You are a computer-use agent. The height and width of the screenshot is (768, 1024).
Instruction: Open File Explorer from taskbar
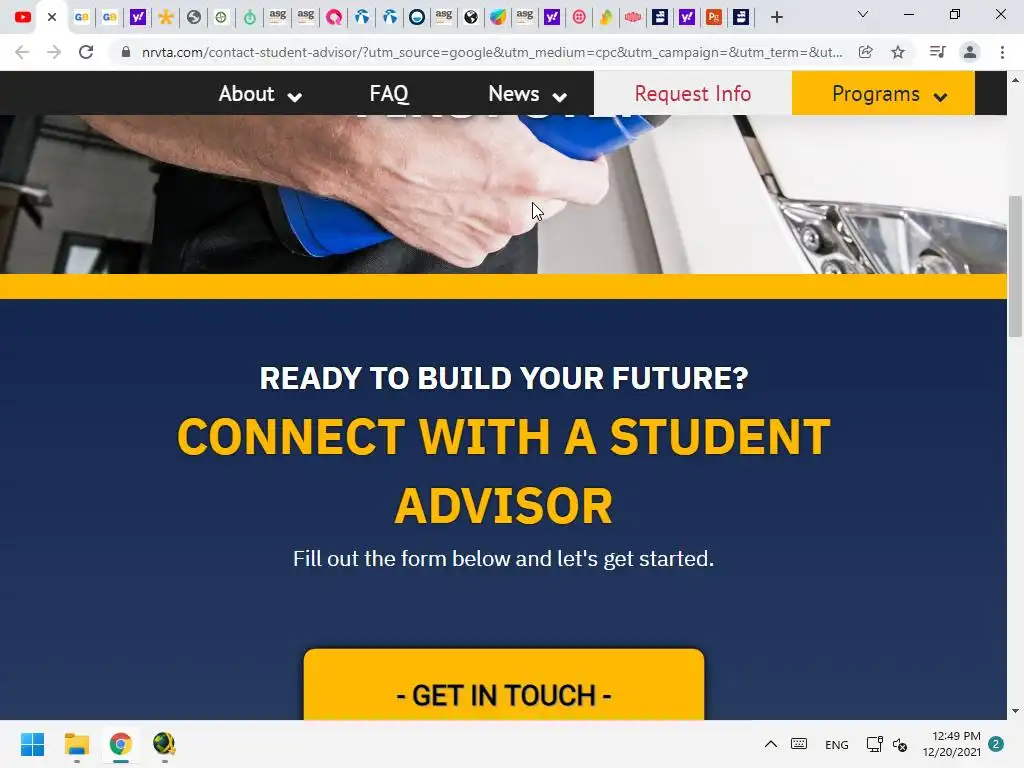click(76, 744)
